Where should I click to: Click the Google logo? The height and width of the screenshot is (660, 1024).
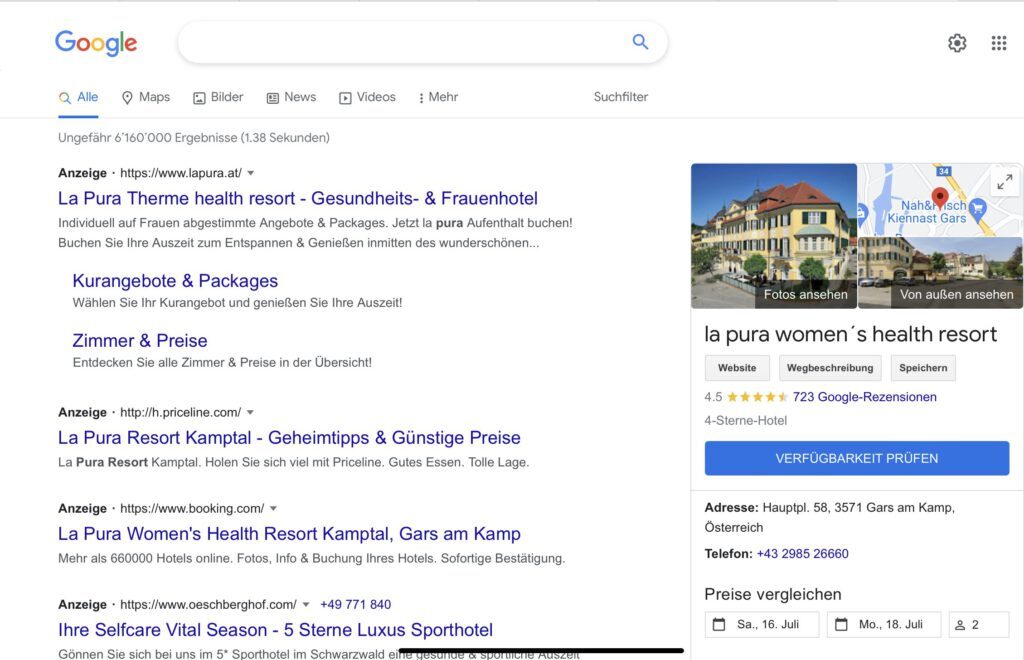95,43
